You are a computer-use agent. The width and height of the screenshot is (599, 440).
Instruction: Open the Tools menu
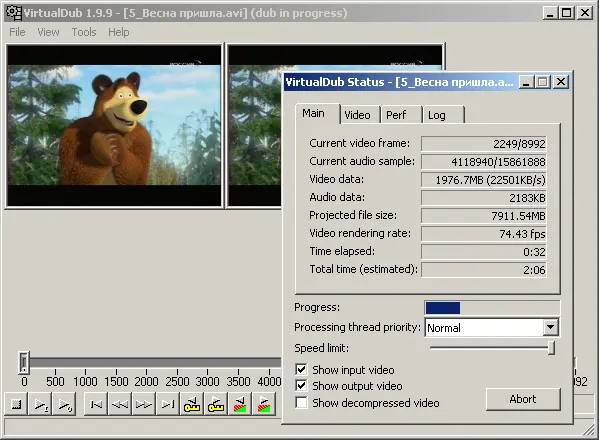(x=84, y=32)
